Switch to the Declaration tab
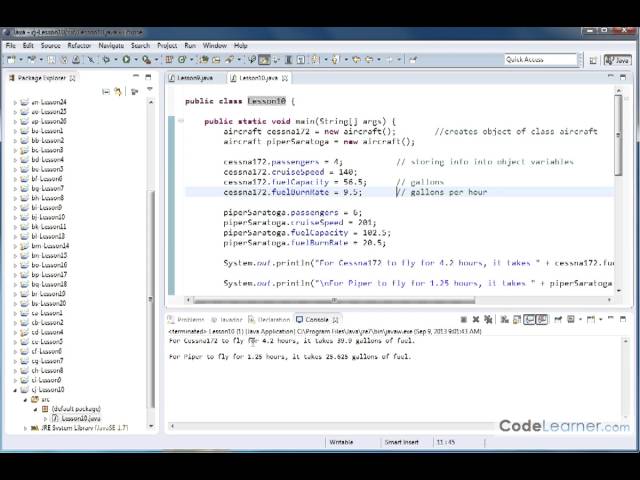This screenshot has height=480, width=640. pos(269,320)
